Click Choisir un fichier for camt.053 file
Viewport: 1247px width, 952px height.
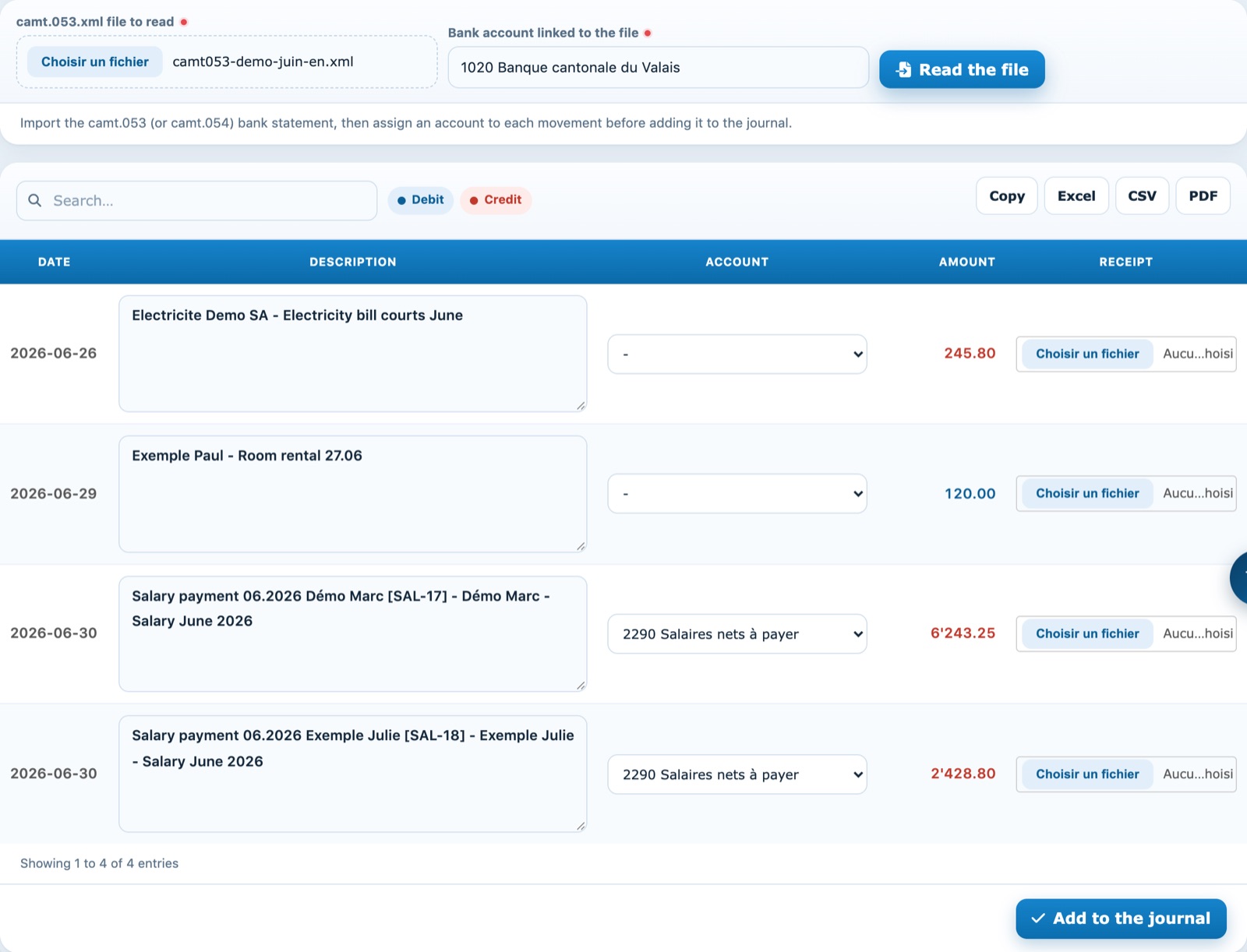(x=95, y=62)
